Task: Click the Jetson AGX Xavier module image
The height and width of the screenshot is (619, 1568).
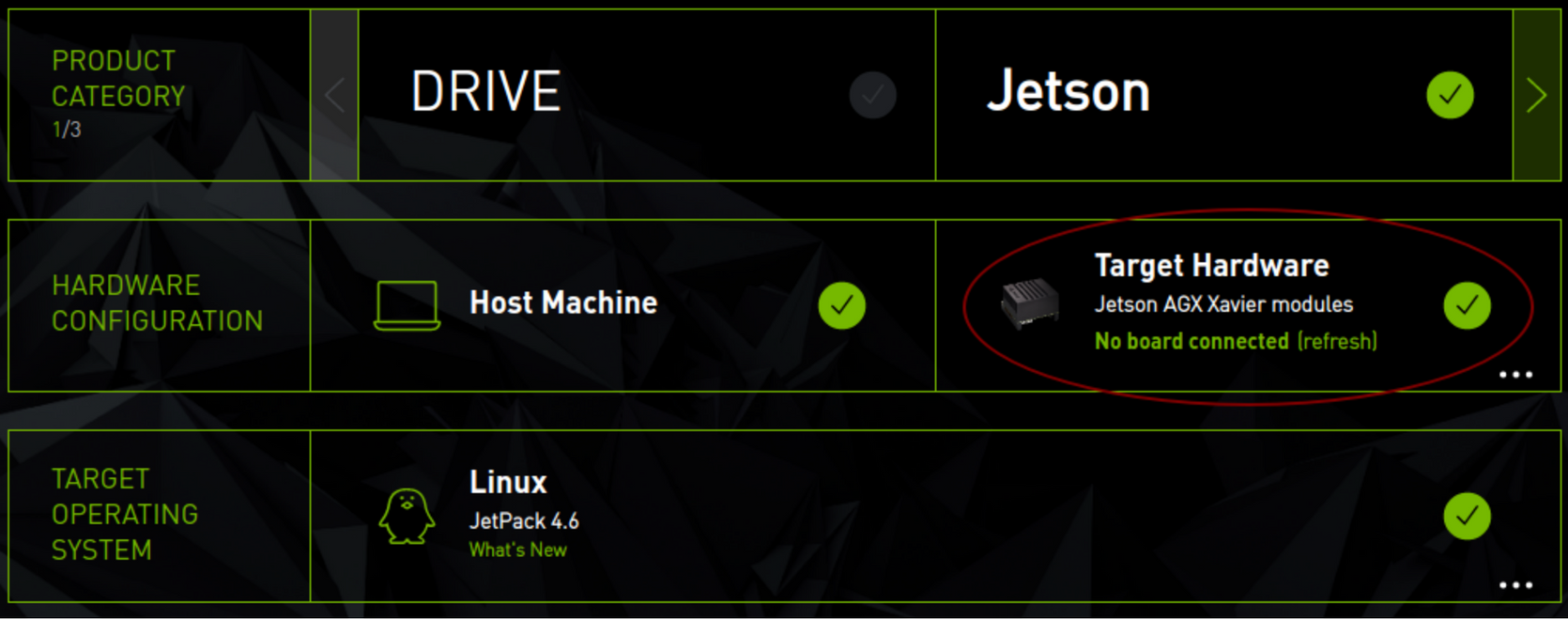Action: pyautogui.click(x=1030, y=303)
